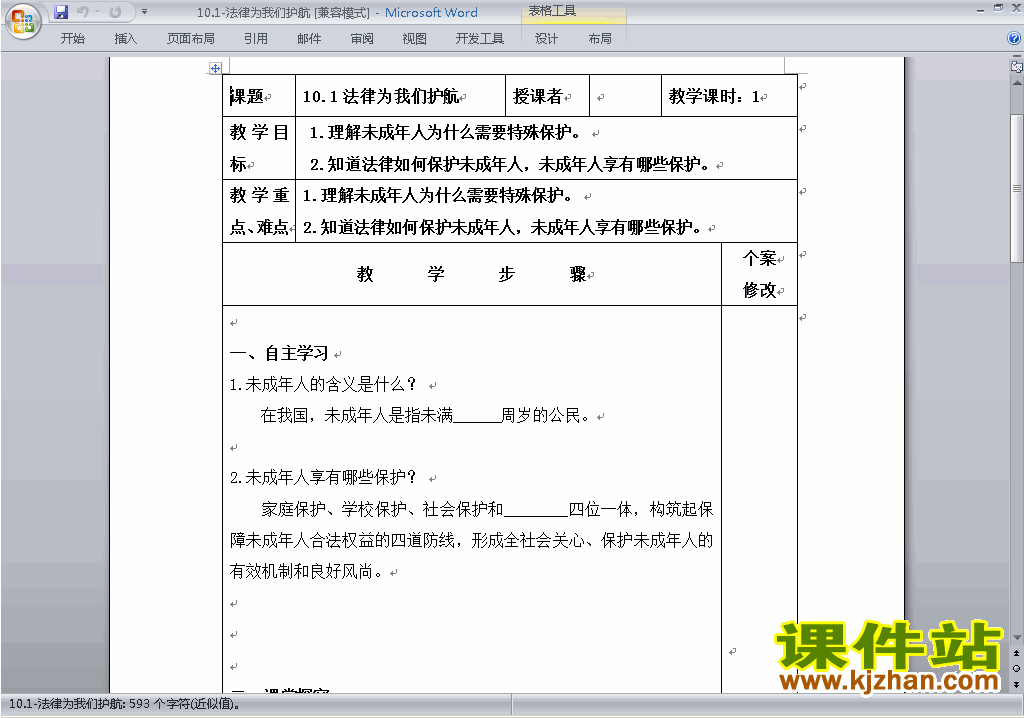This screenshot has height=718, width=1024.
Task: Close the Word window
Action: 1016,8
